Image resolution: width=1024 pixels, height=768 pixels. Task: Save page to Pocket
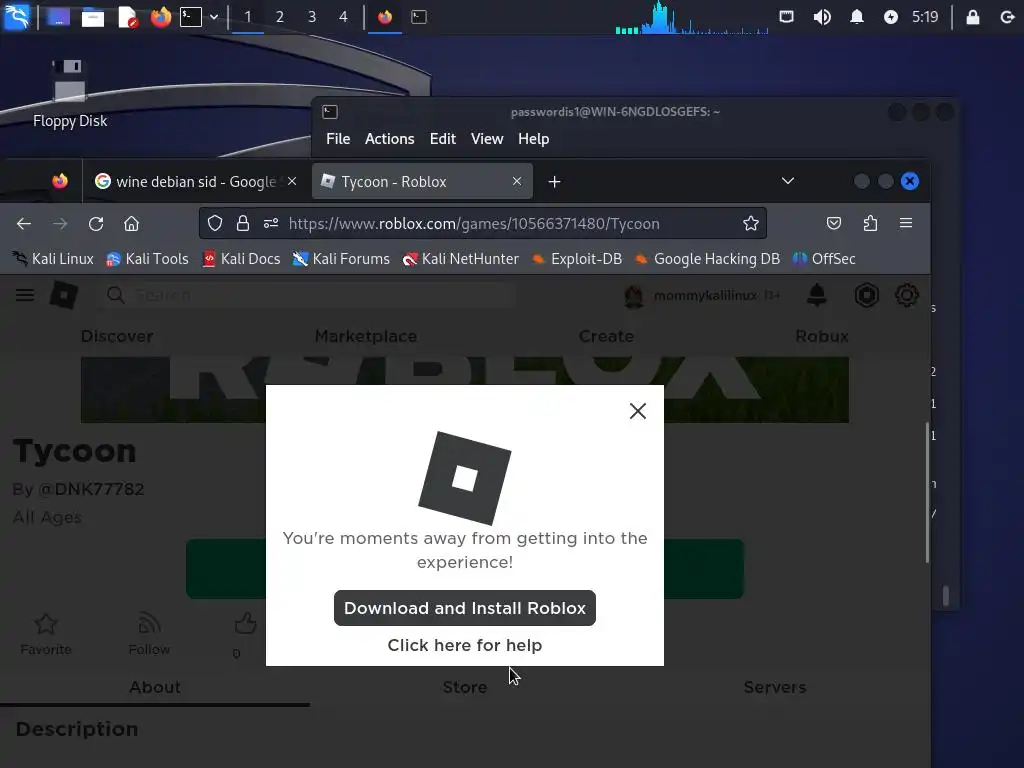tap(834, 223)
